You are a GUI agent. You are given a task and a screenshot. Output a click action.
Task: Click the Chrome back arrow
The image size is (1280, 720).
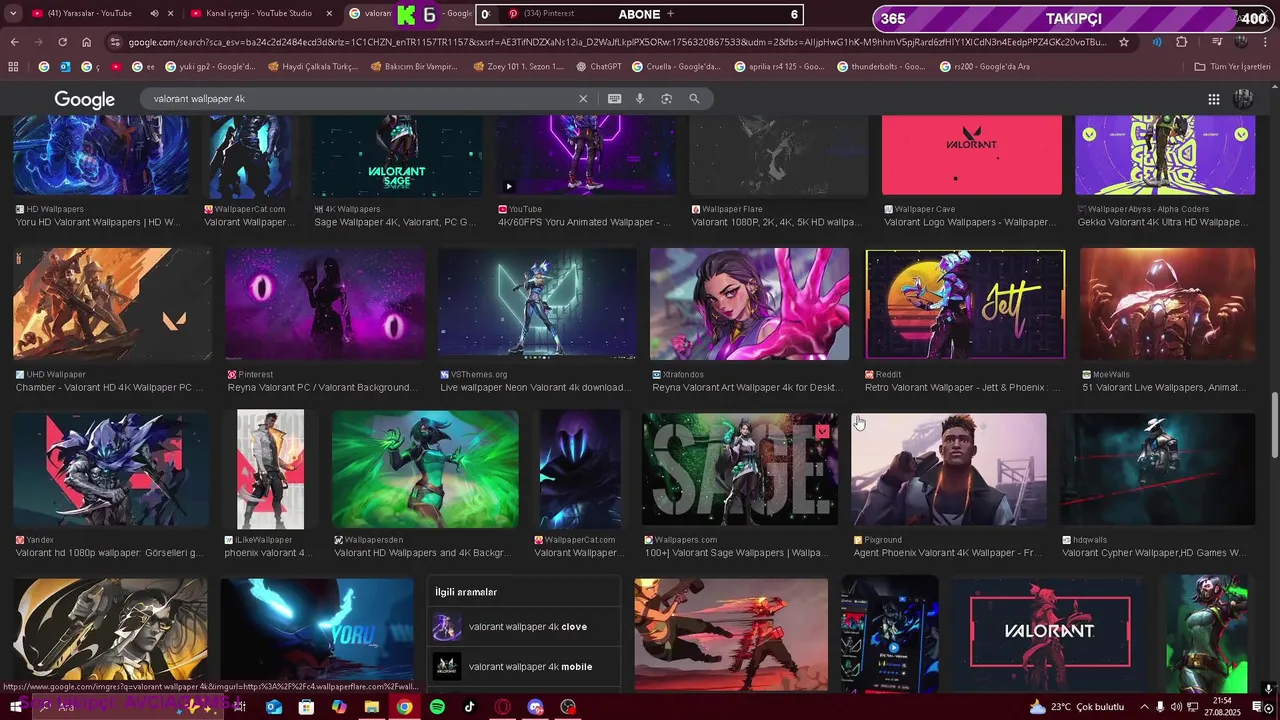tap(14, 42)
